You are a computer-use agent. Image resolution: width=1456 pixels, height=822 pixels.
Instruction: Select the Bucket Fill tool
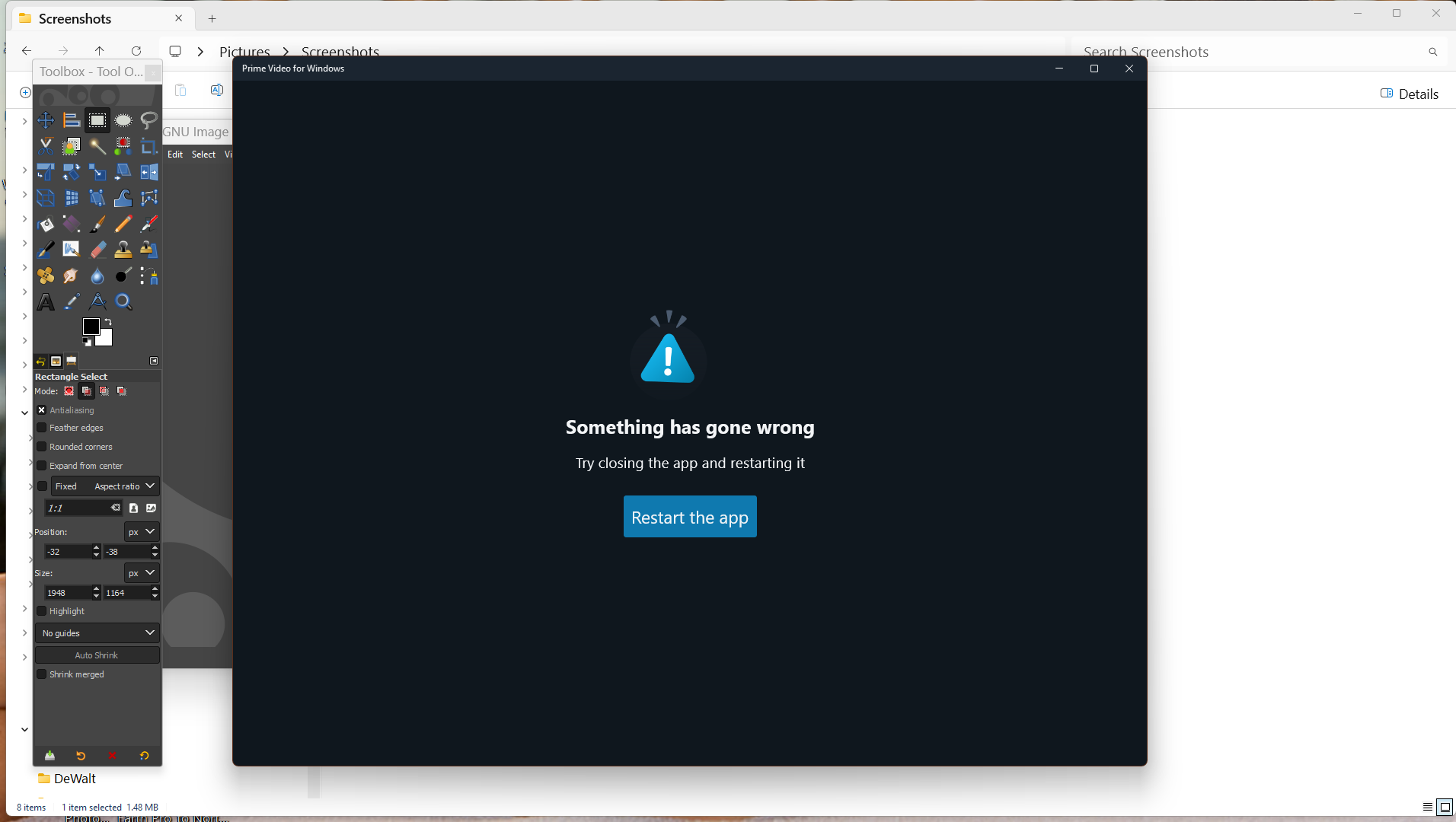coord(46,225)
